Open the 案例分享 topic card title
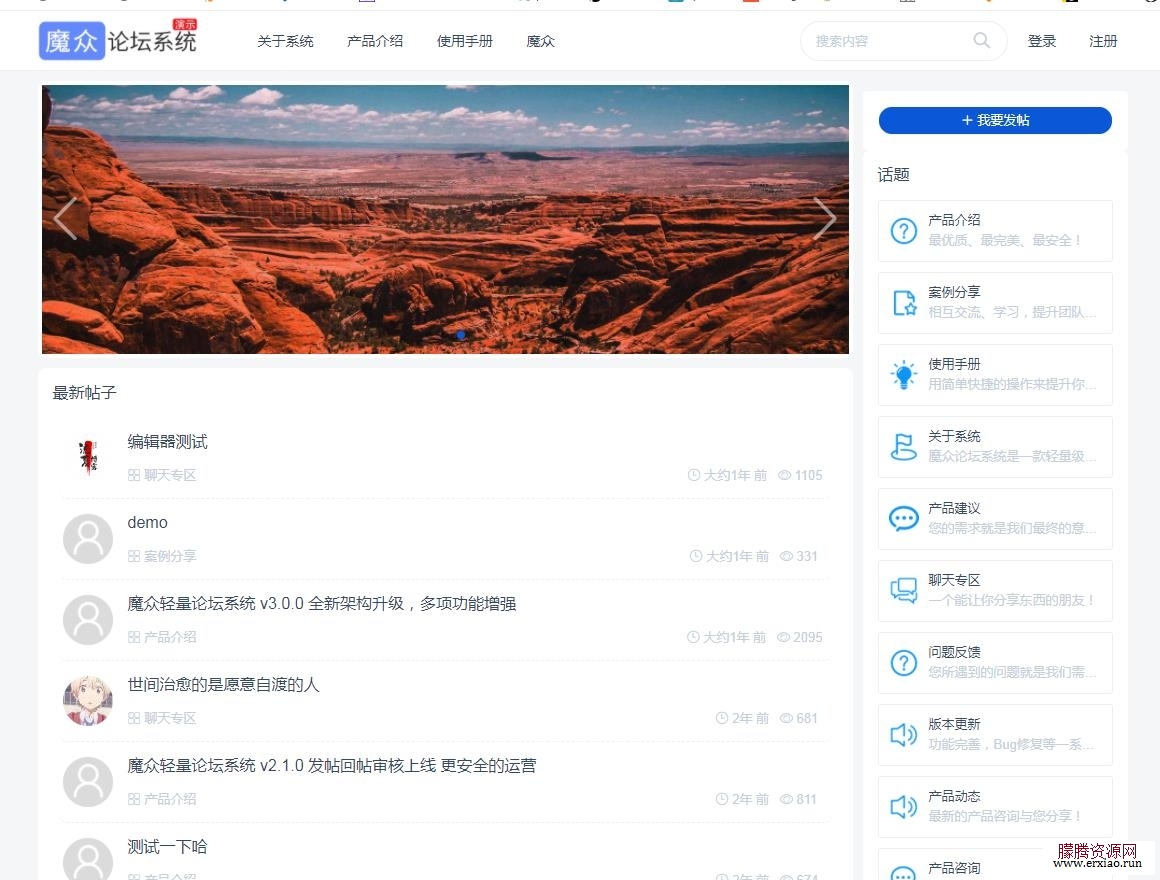Screen dimensions: 1160x880 [x=954, y=292]
